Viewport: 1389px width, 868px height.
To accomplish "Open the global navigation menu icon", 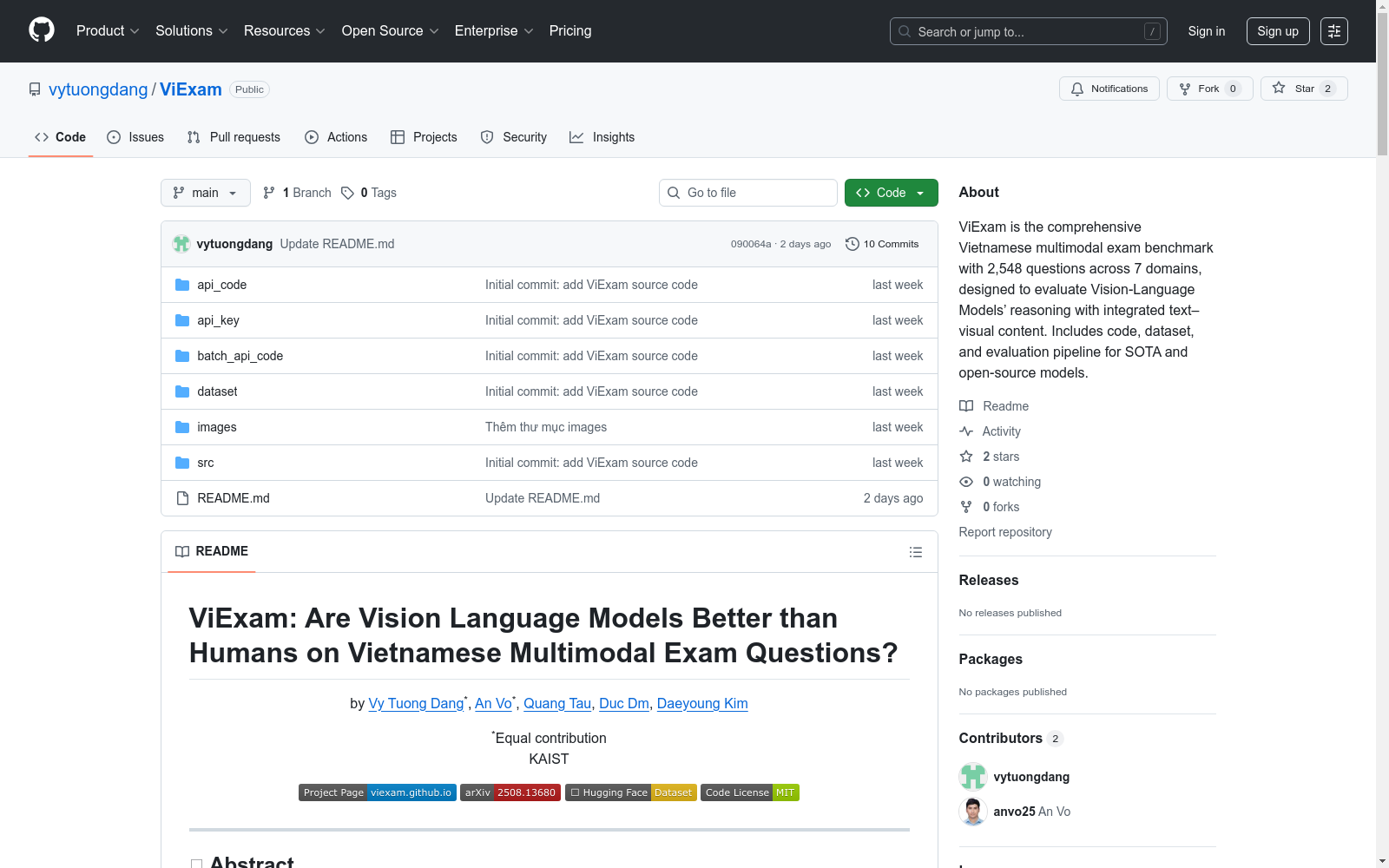I will (1334, 31).
